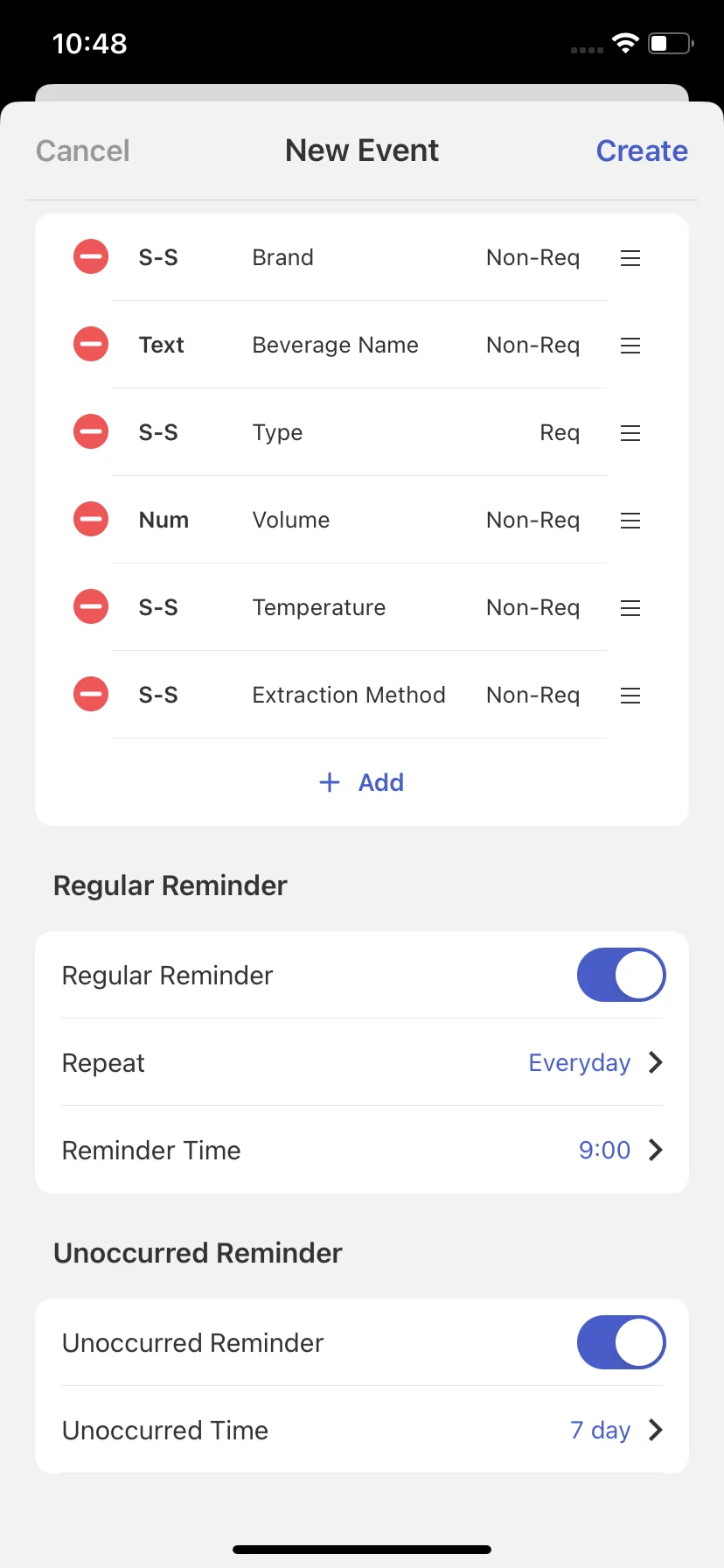The width and height of the screenshot is (724, 1568).
Task: Delete the Extraction Method row
Action: point(90,695)
